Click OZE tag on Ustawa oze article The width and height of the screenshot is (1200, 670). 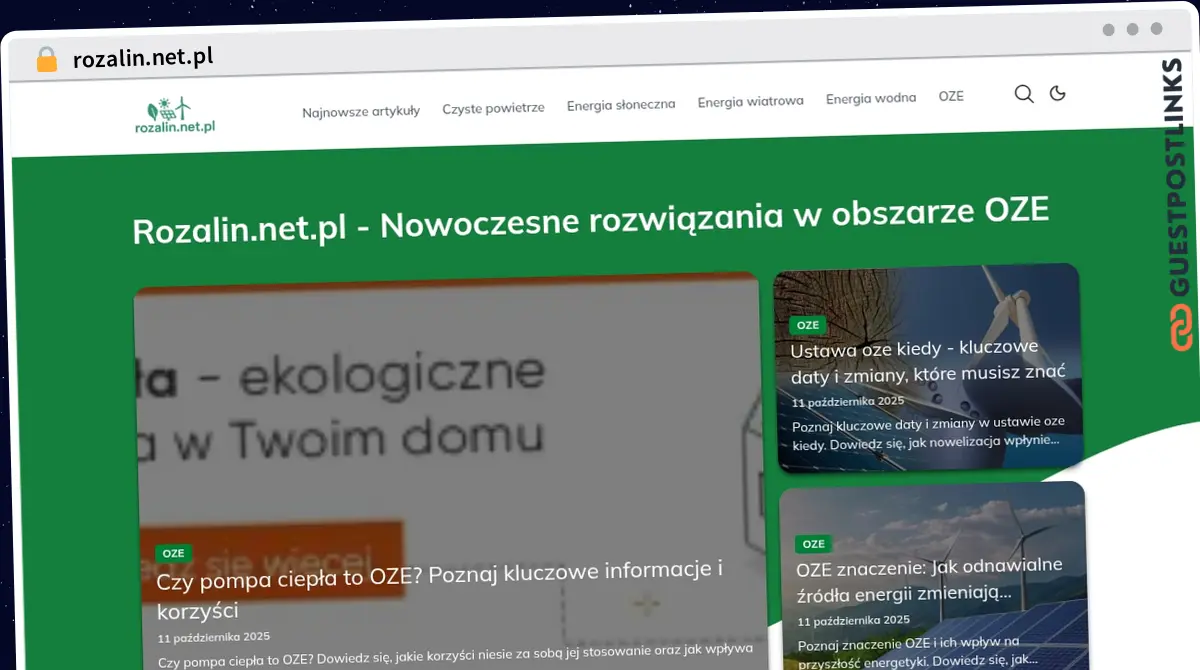(x=808, y=325)
